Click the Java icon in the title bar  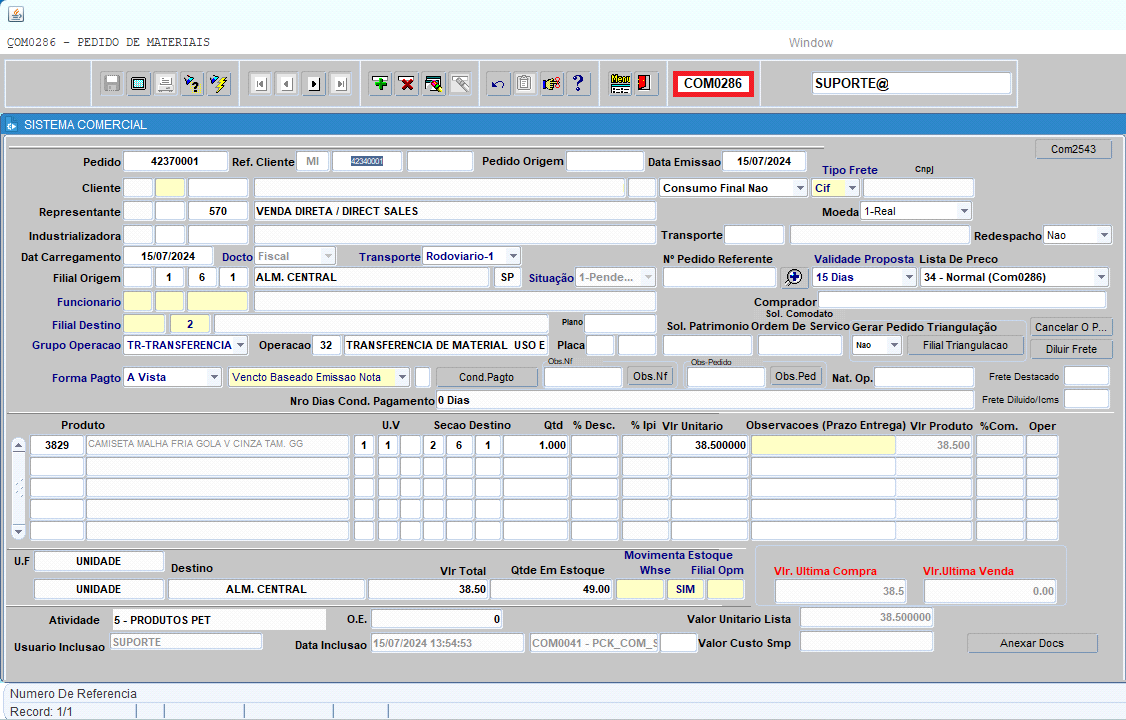pos(16,14)
